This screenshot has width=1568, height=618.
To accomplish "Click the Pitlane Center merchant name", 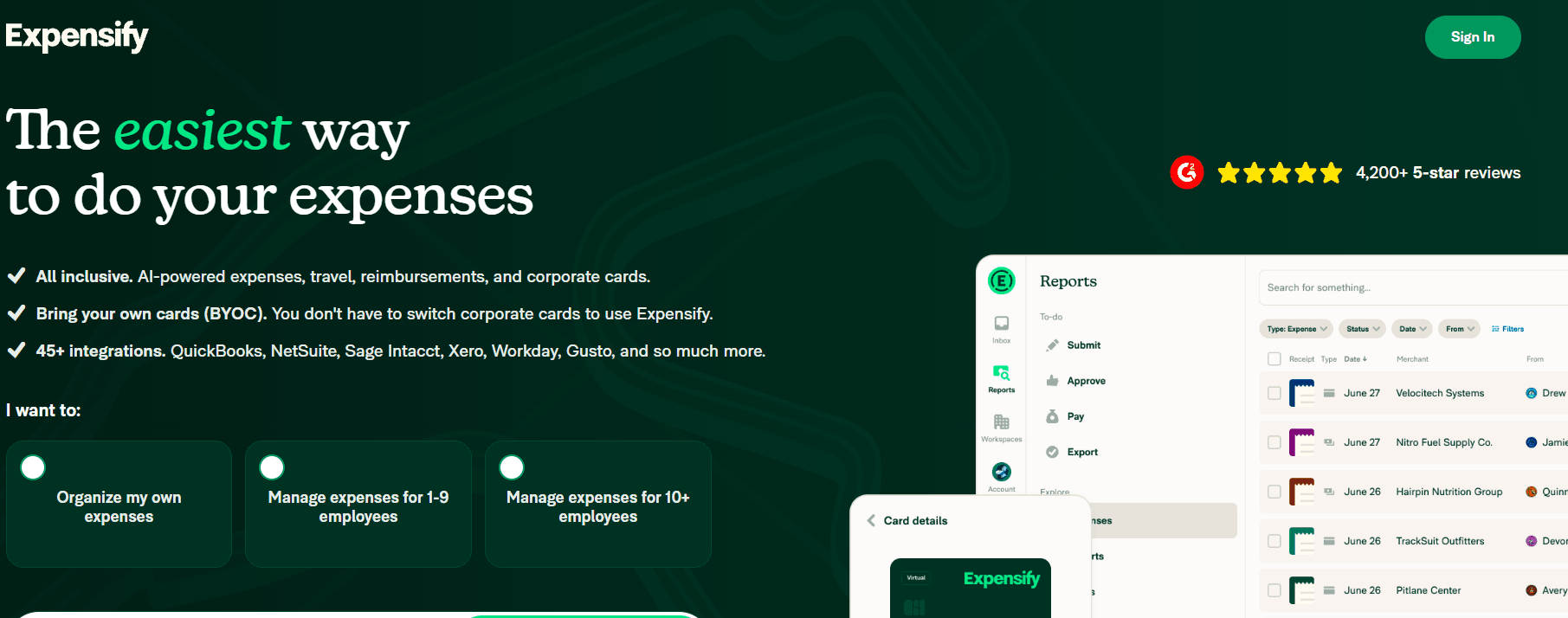I will pyautogui.click(x=1429, y=590).
